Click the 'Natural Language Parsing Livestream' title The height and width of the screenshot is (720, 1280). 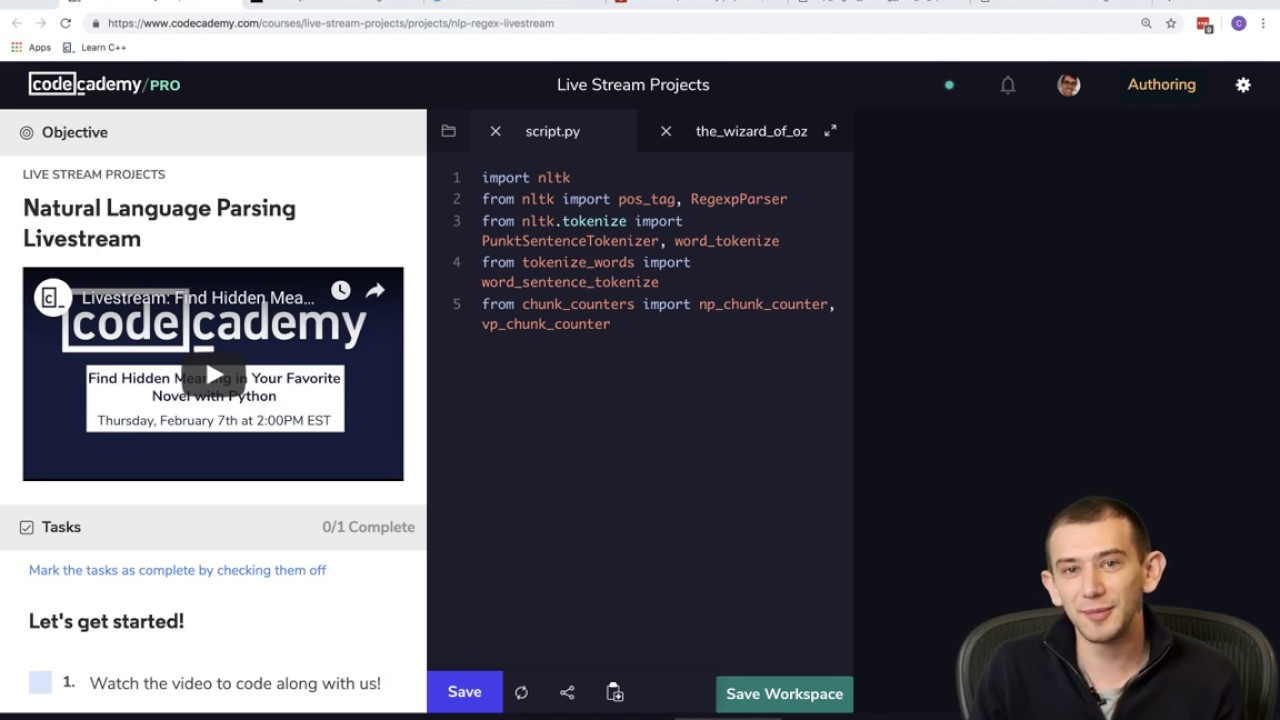tap(160, 223)
